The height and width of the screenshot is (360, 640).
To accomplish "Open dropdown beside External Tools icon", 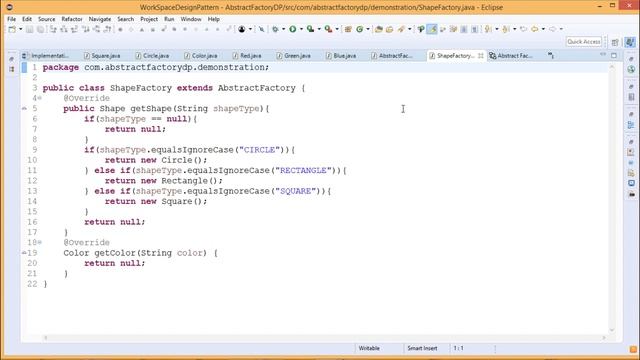I will pyautogui.click(x=337, y=29).
